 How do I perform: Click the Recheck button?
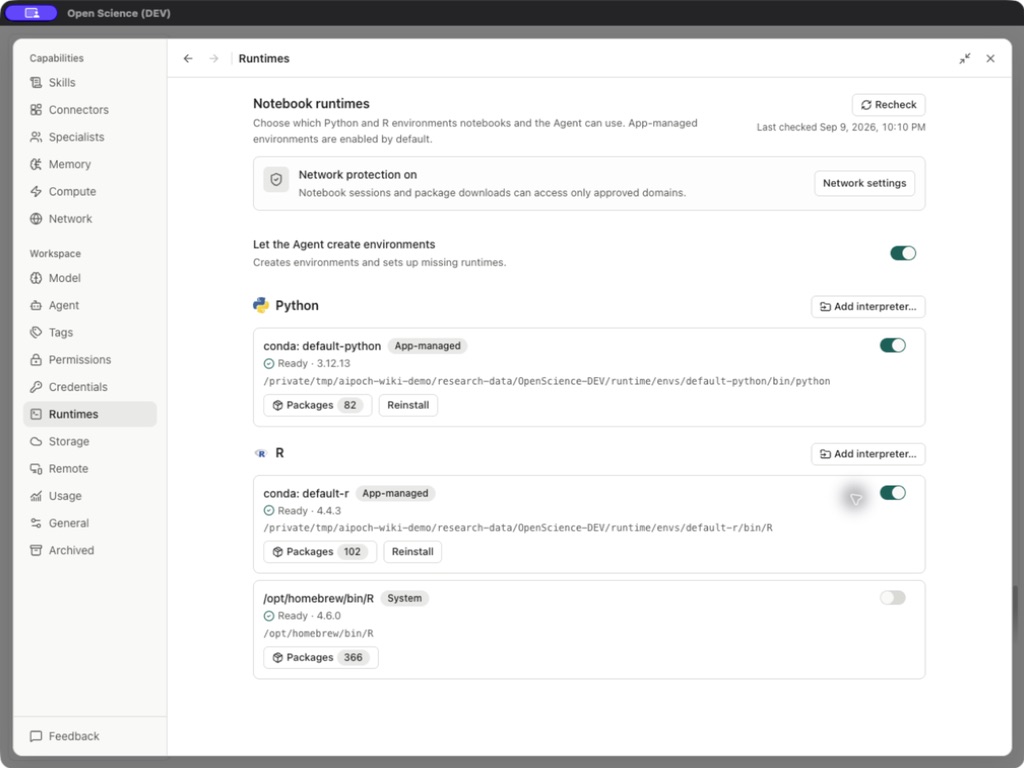tap(888, 104)
